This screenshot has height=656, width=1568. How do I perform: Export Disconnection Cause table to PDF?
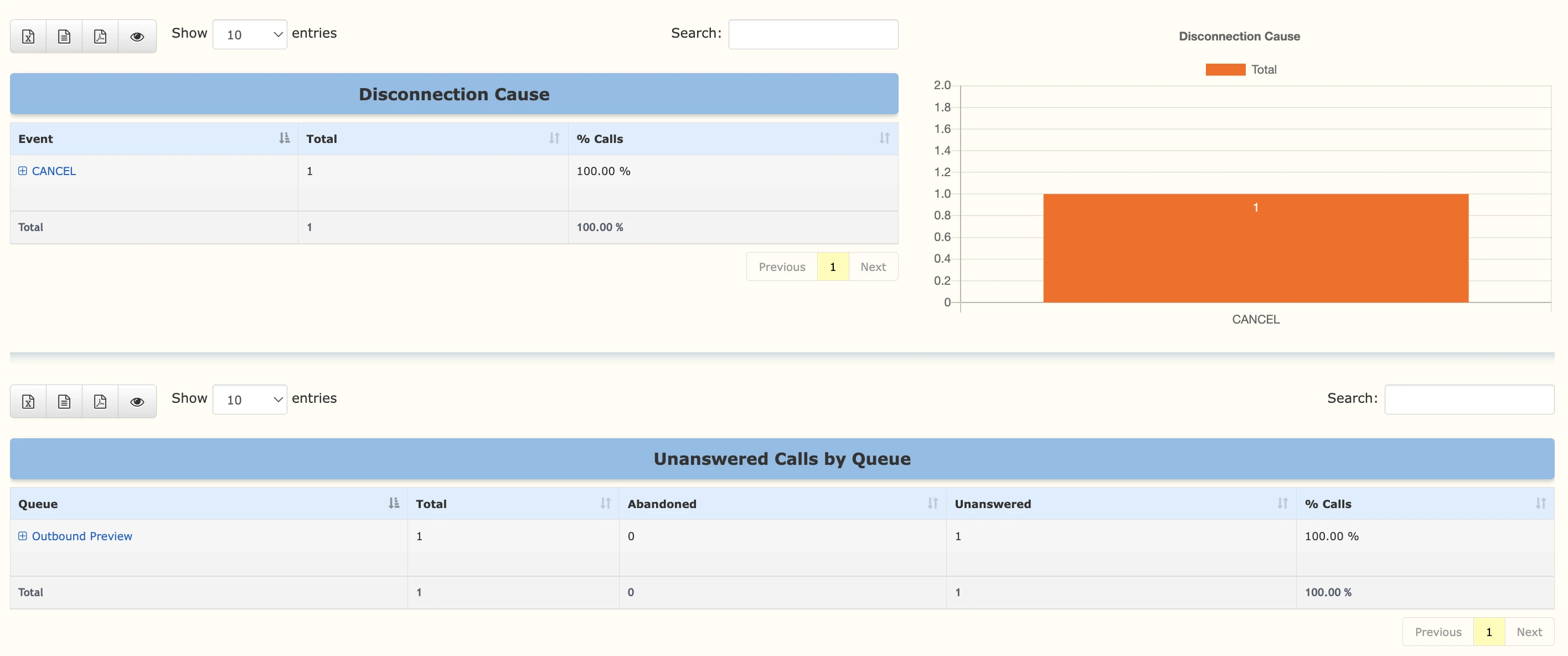point(100,36)
